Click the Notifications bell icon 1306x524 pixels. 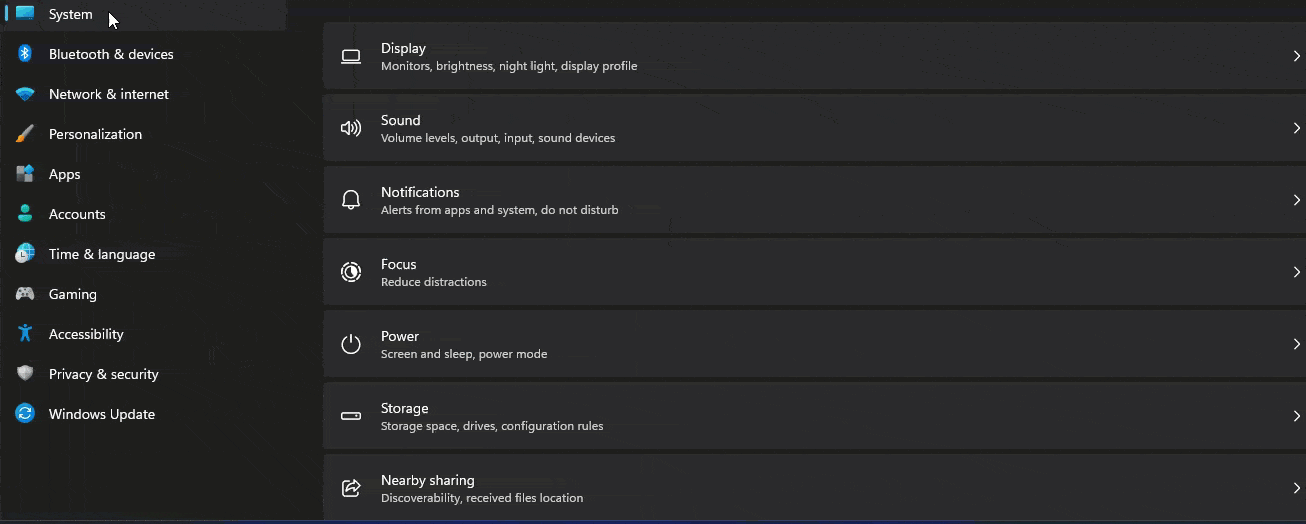[x=351, y=200]
